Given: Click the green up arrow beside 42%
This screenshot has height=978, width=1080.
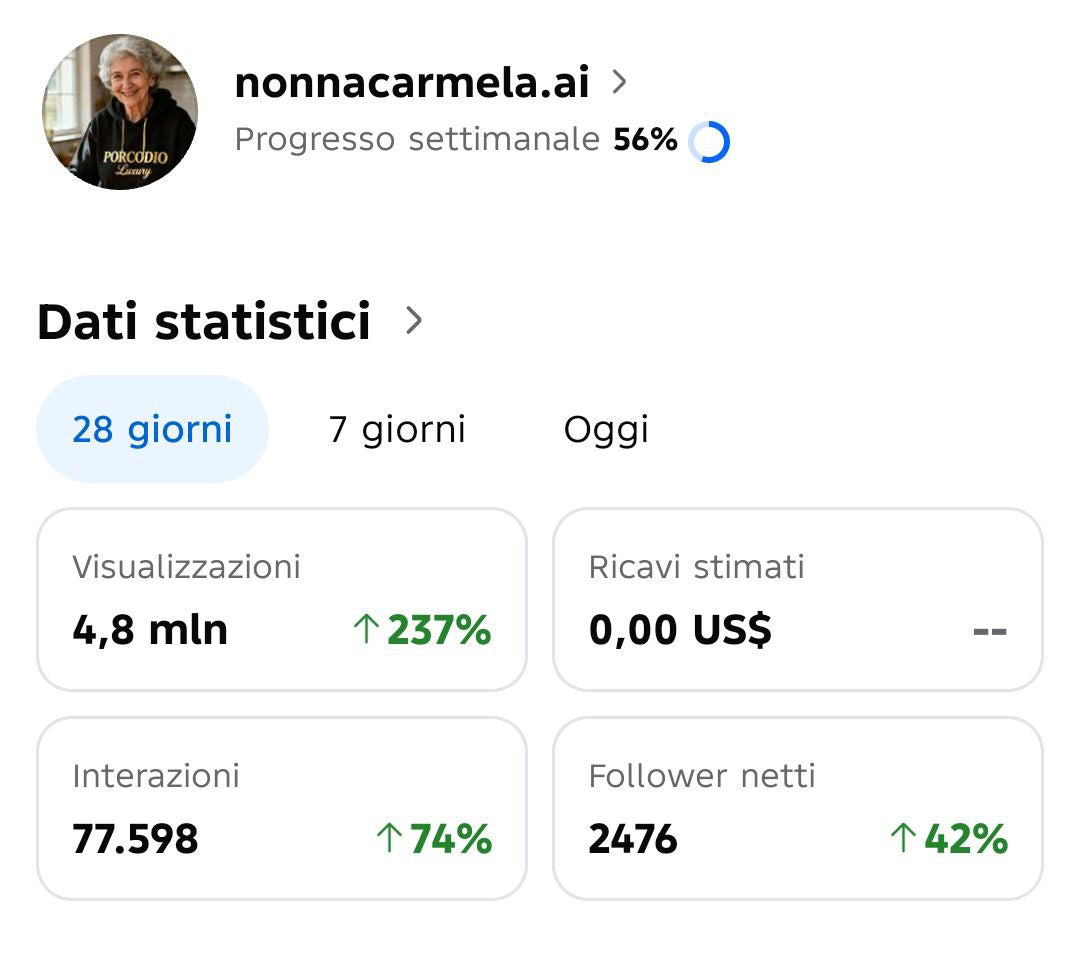Looking at the screenshot, I should pos(902,839).
